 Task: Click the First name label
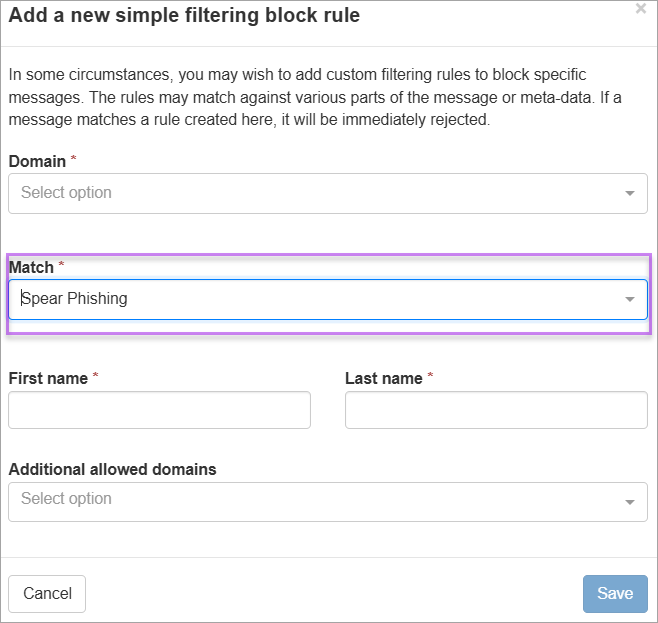48,378
